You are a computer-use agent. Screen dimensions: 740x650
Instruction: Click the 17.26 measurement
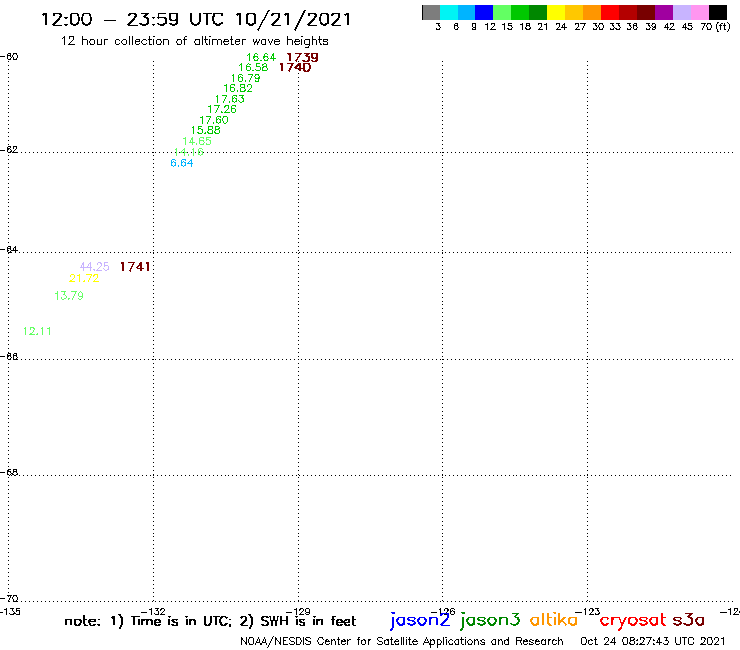pyautogui.click(x=222, y=109)
